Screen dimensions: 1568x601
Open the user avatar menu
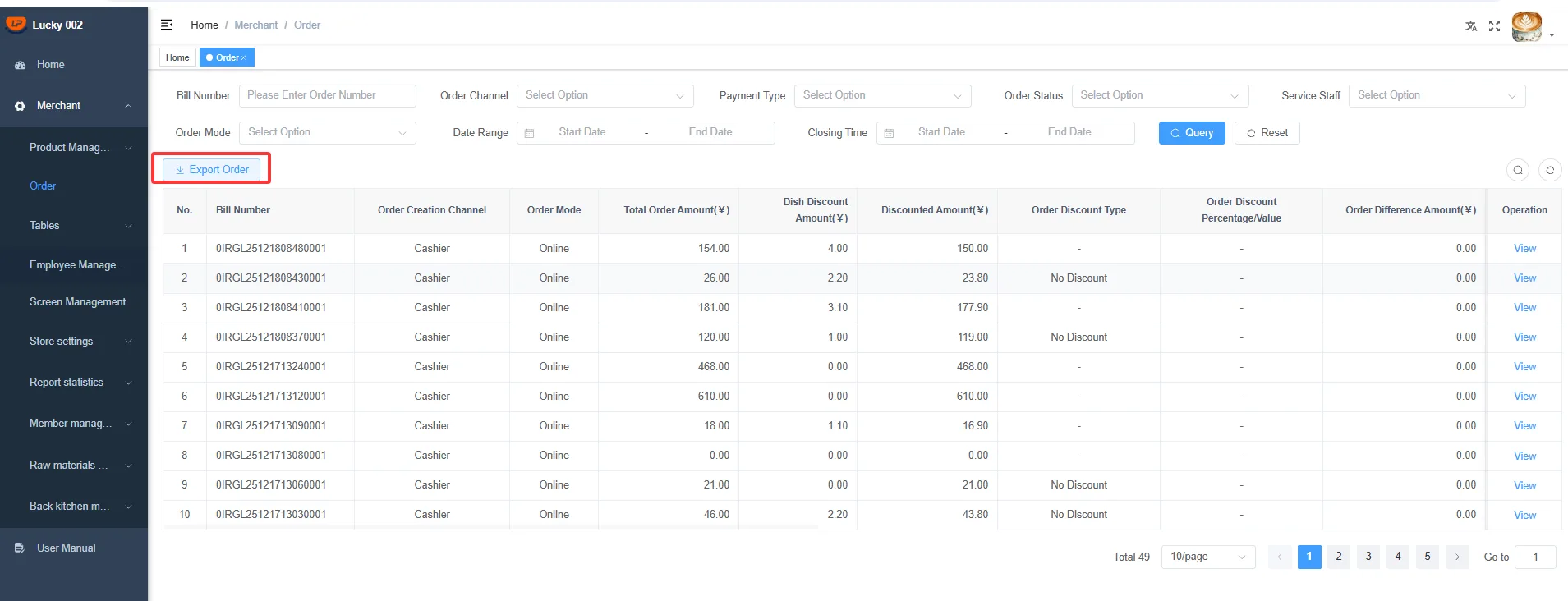click(1528, 26)
